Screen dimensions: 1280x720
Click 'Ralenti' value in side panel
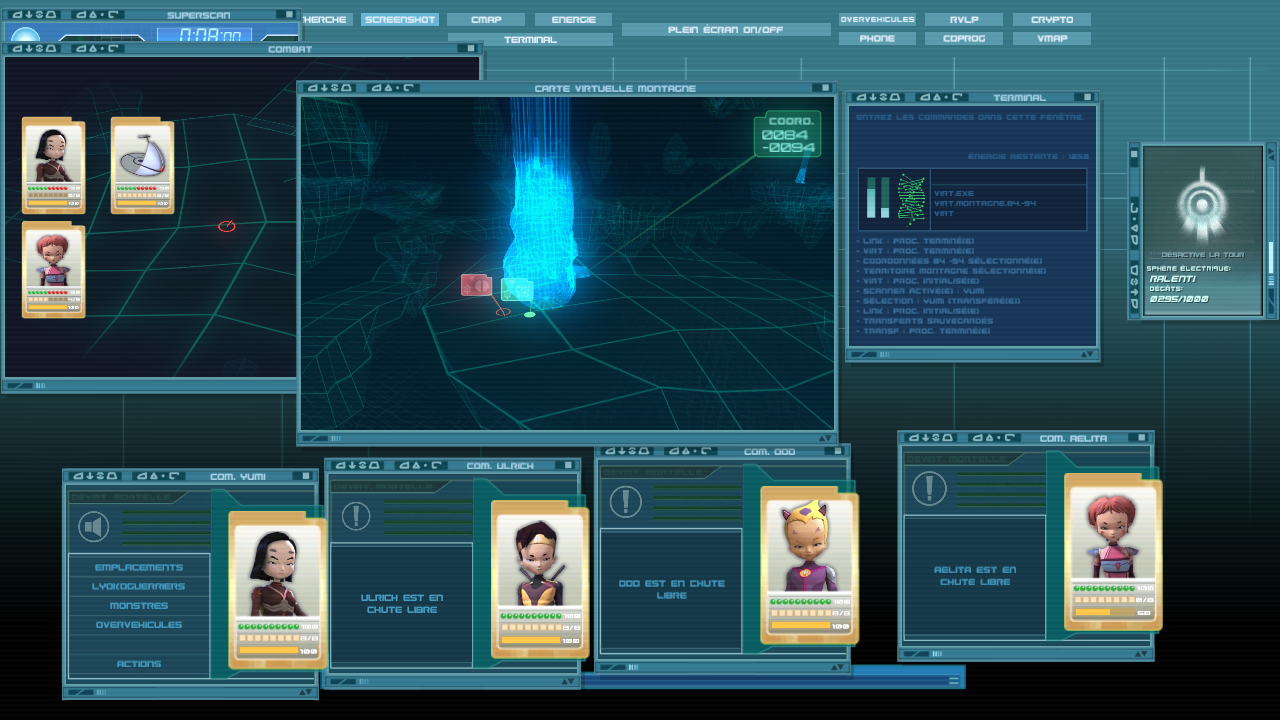click(x=1172, y=278)
